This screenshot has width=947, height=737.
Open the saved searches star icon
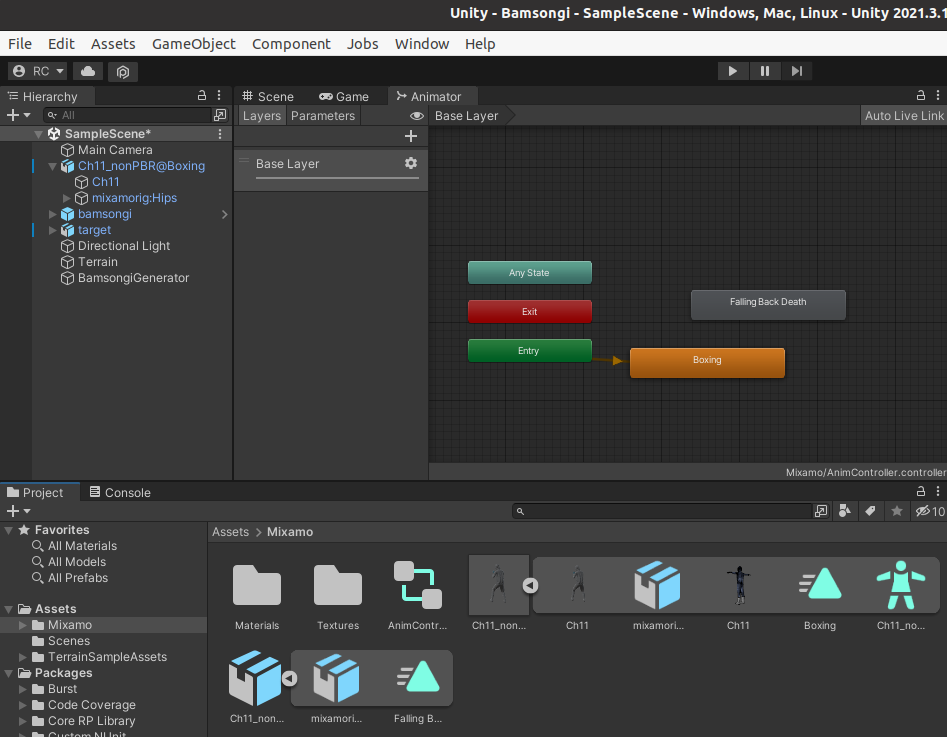[x=897, y=511]
